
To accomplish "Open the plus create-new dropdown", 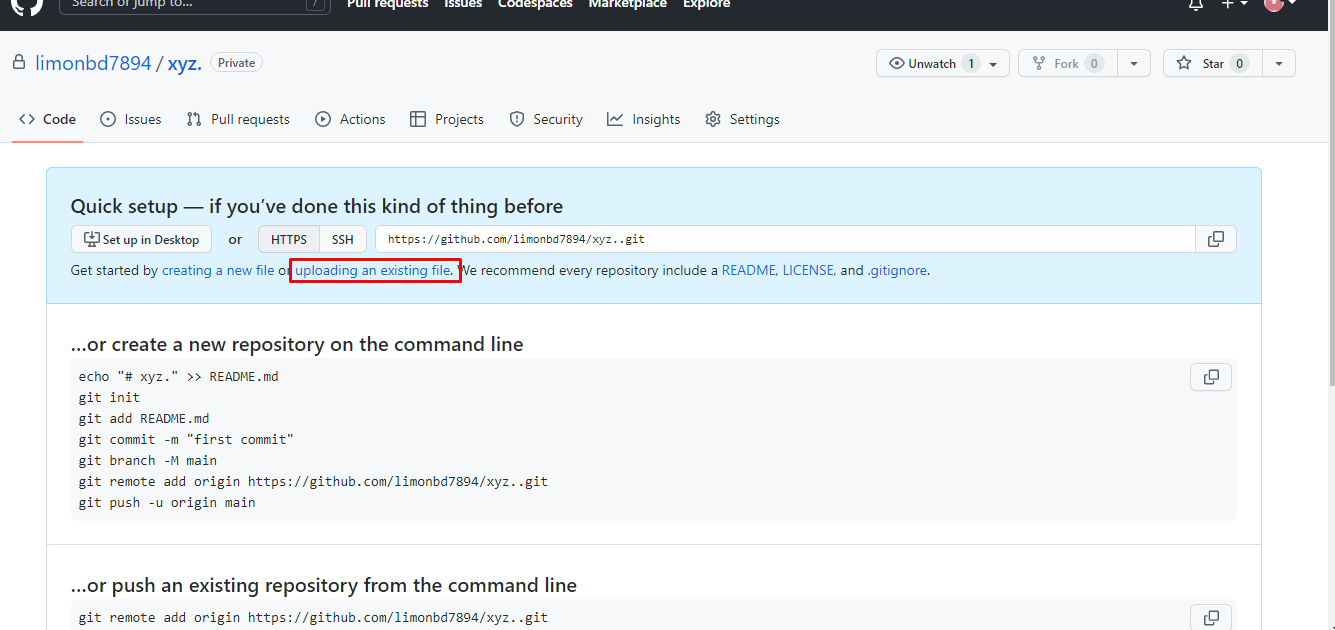I will coord(1234,4).
